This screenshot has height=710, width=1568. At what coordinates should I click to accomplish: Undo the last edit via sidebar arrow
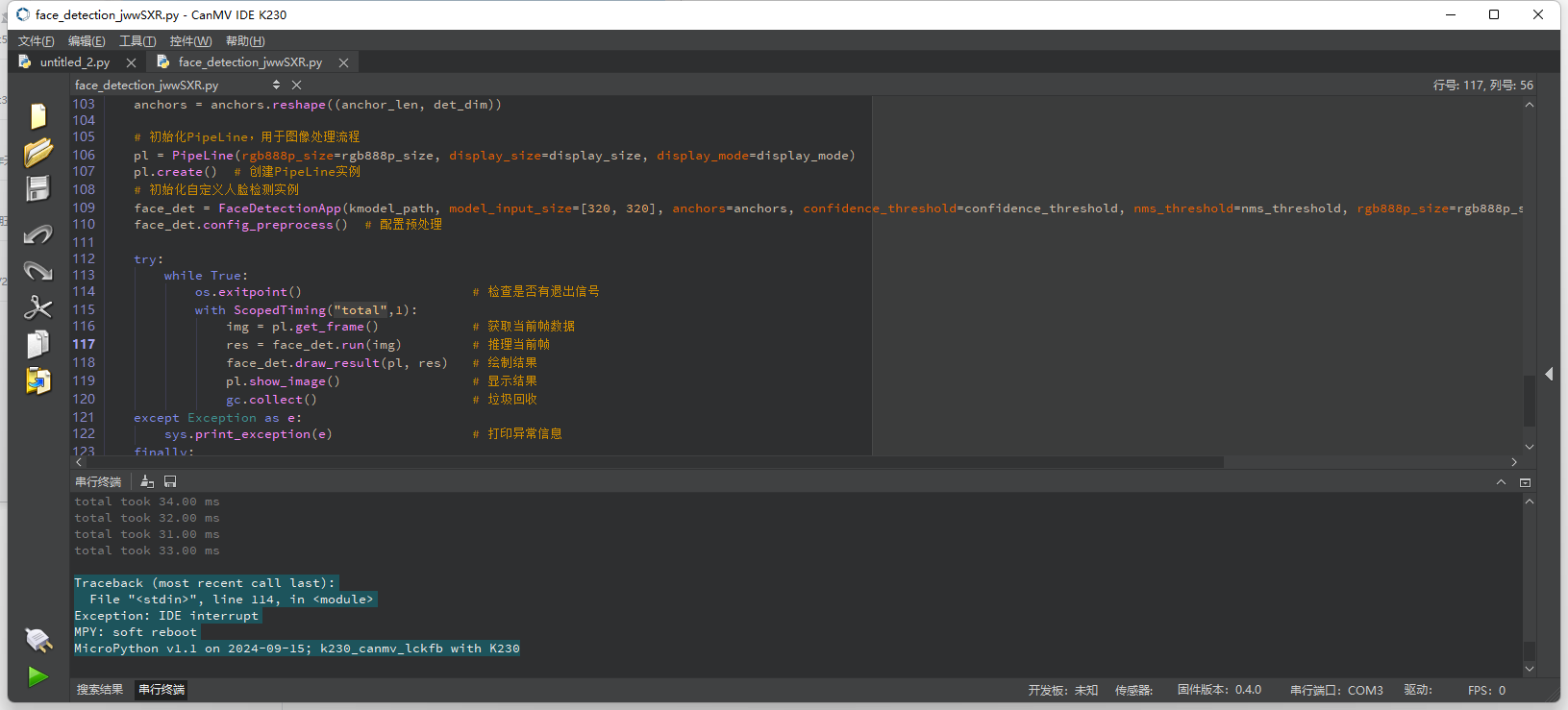click(x=37, y=234)
